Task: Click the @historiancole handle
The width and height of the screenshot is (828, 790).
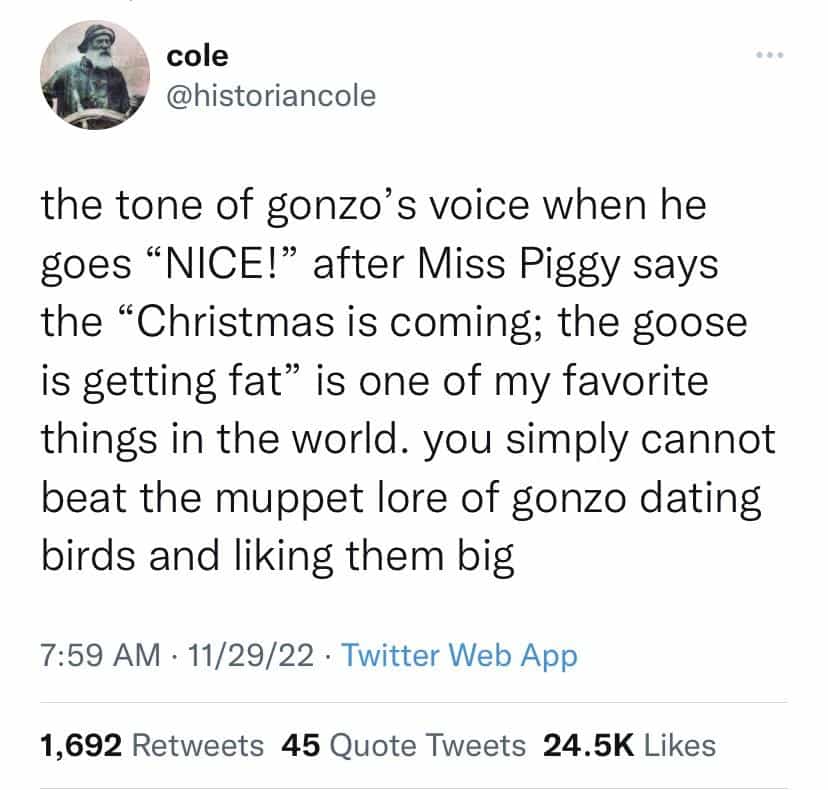Action: (x=273, y=96)
